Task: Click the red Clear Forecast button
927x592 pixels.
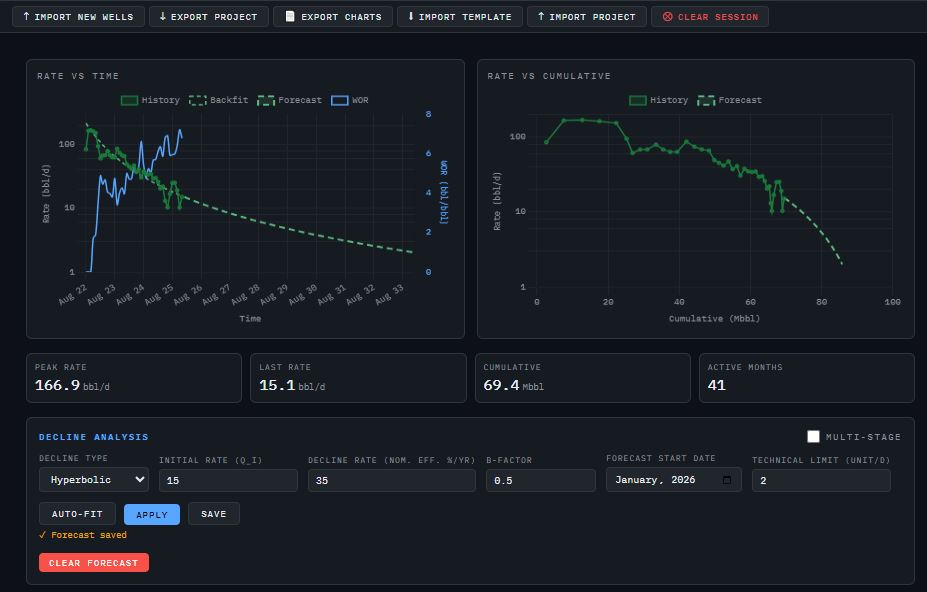Action: [94, 562]
